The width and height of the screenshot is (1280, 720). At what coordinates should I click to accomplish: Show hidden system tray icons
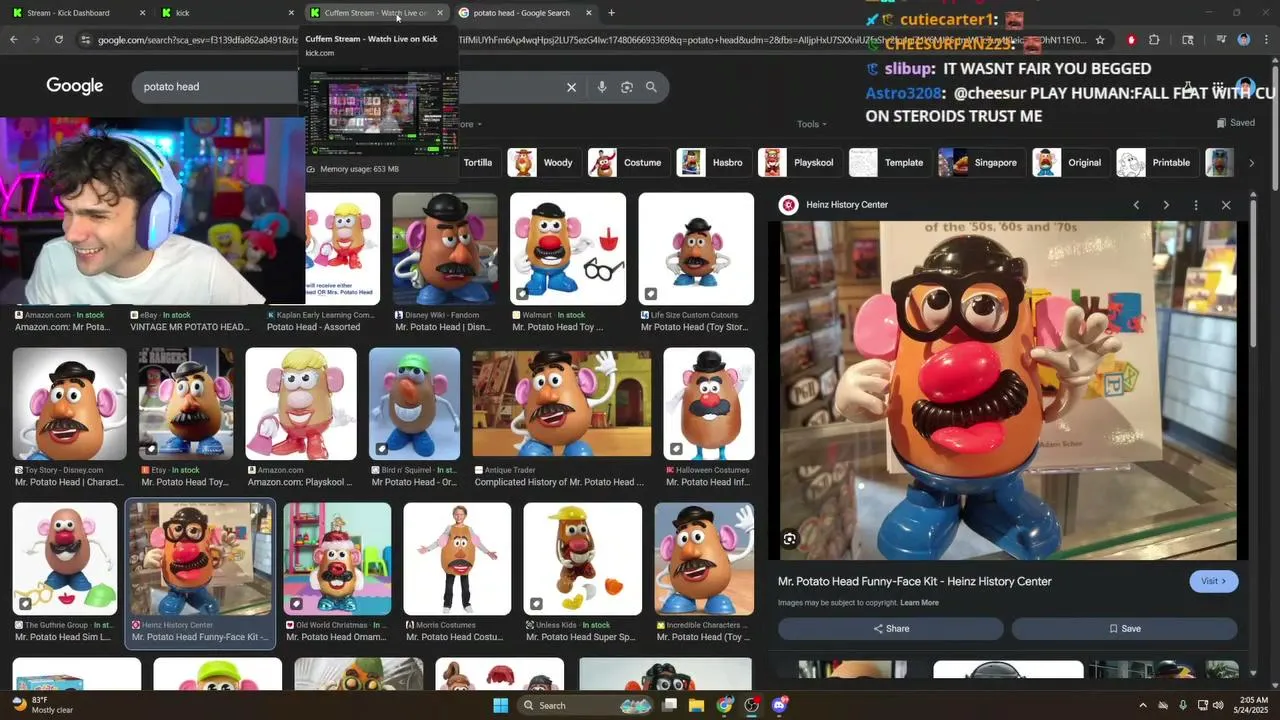tap(1143, 705)
